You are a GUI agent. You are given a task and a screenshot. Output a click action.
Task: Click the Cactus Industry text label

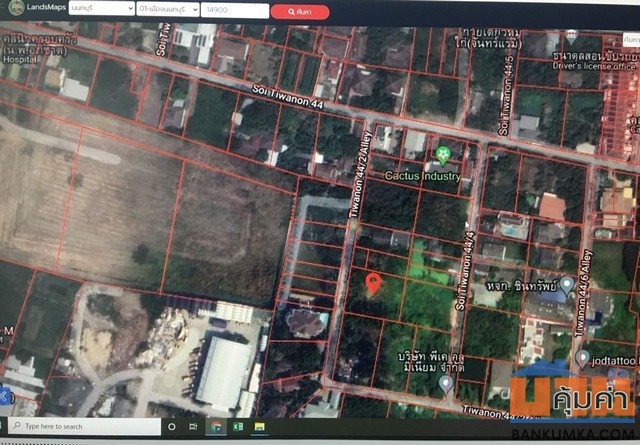point(422,176)
